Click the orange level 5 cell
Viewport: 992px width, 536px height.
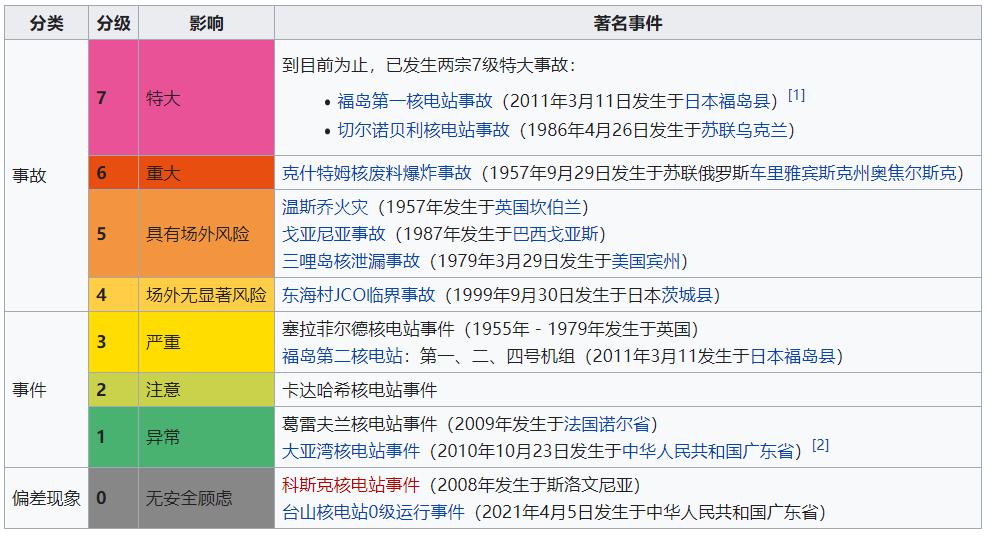tap(114, 234)
